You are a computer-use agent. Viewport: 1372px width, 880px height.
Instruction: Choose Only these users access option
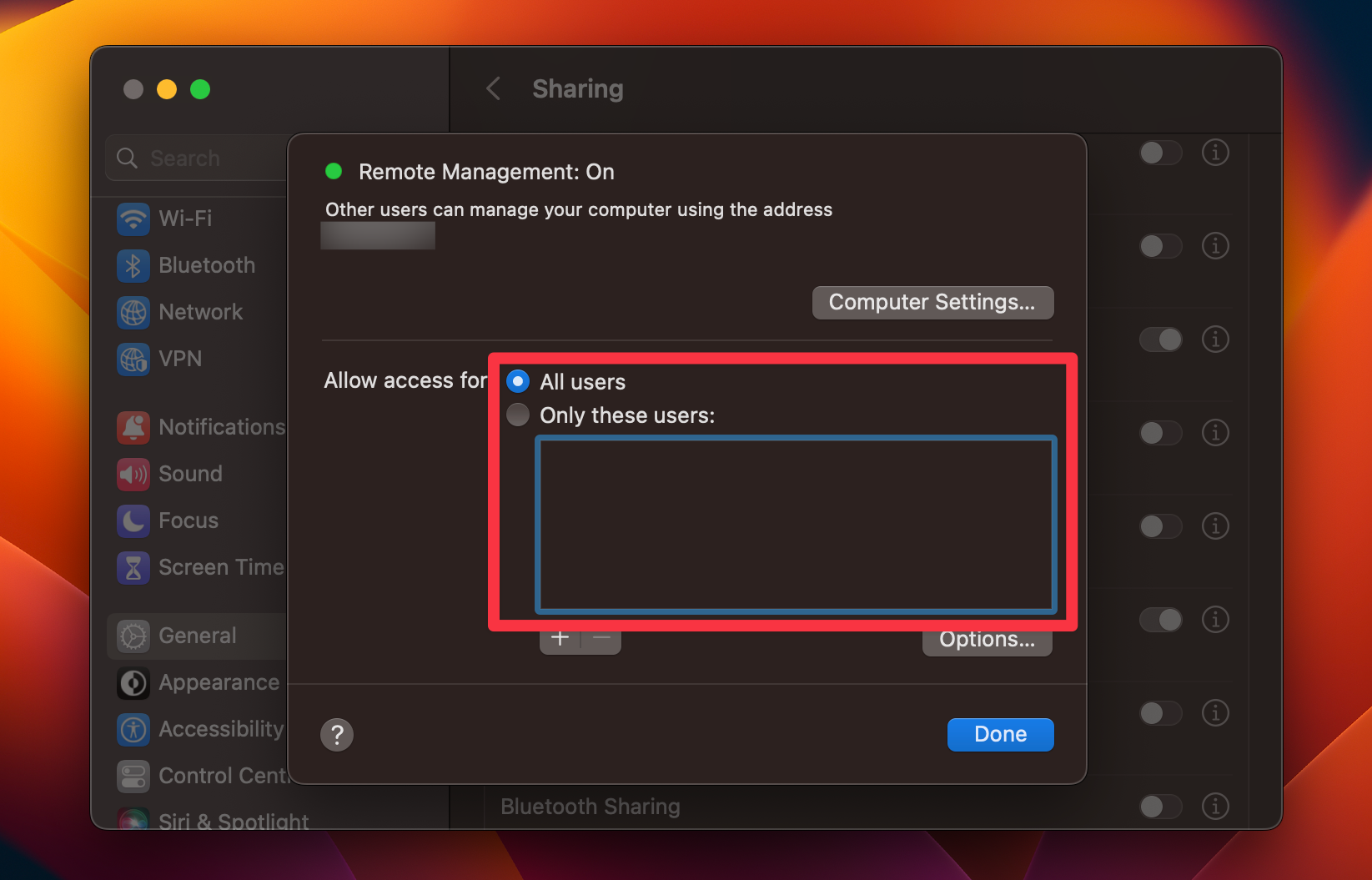coord(517,415)
